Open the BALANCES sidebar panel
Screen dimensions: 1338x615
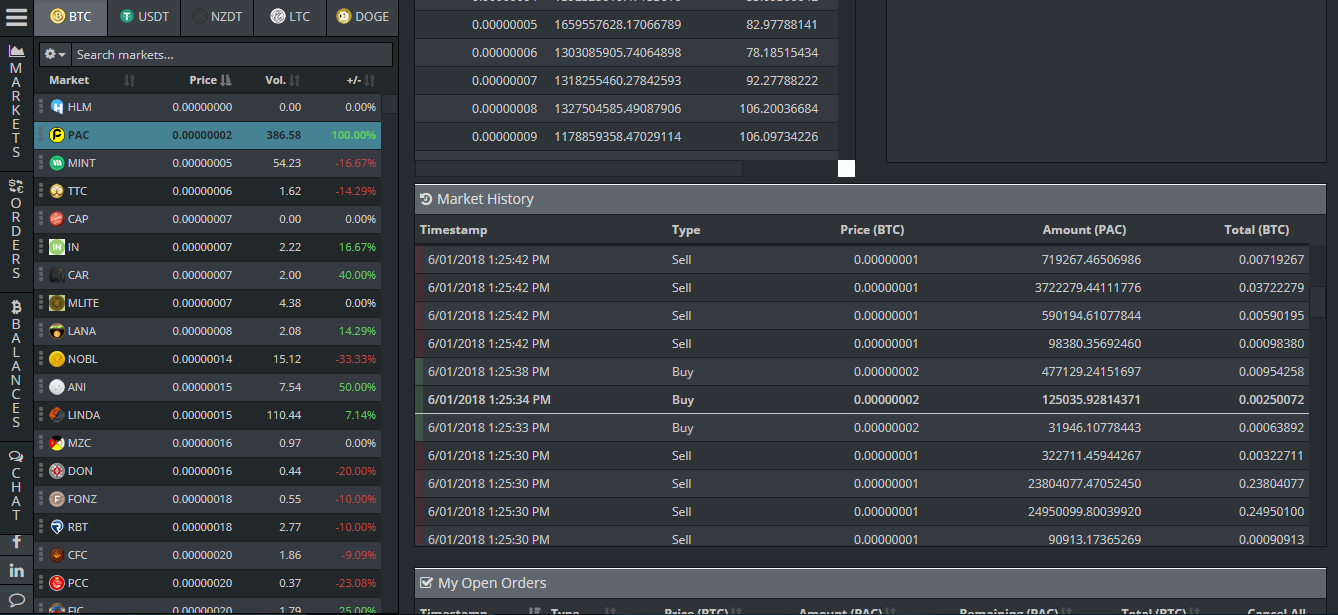pos(16,364)
